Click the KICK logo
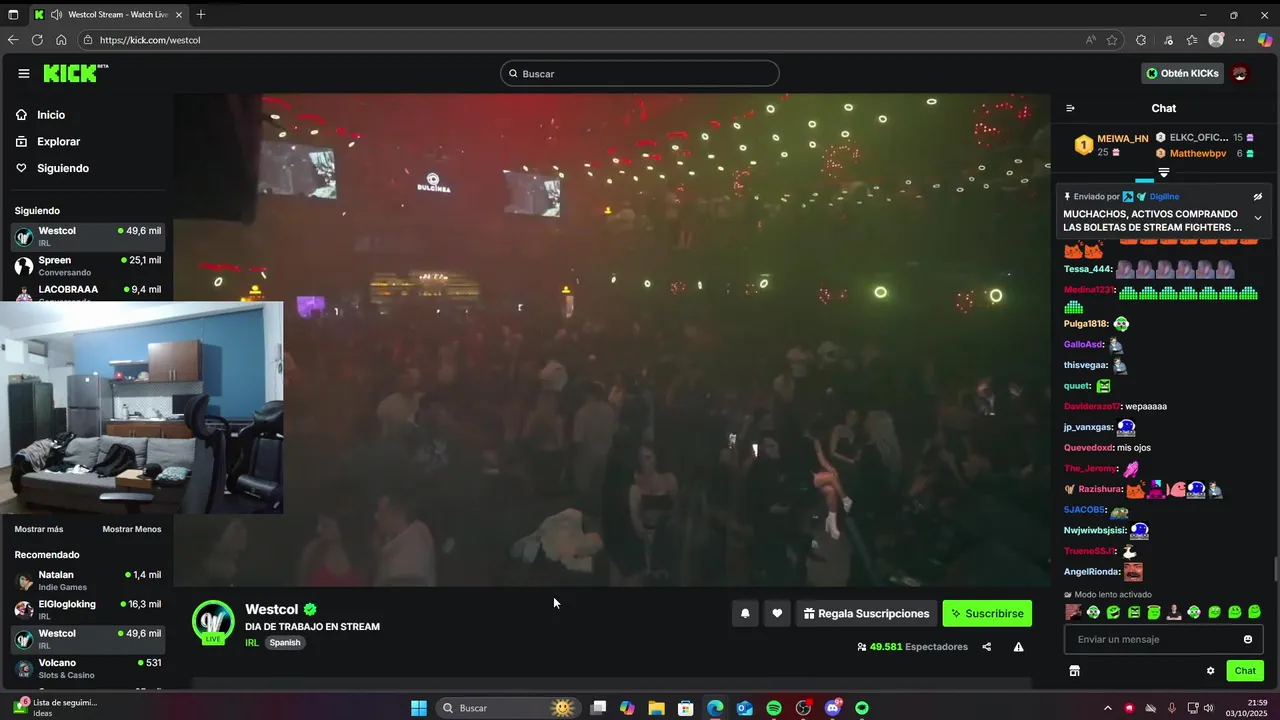The height and width of the screenshot is (720, 1280). [75, 73]
